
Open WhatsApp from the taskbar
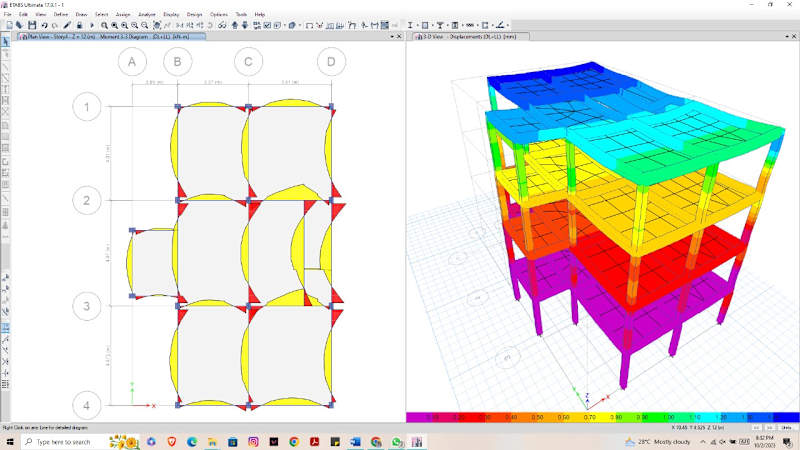(396, 442)
